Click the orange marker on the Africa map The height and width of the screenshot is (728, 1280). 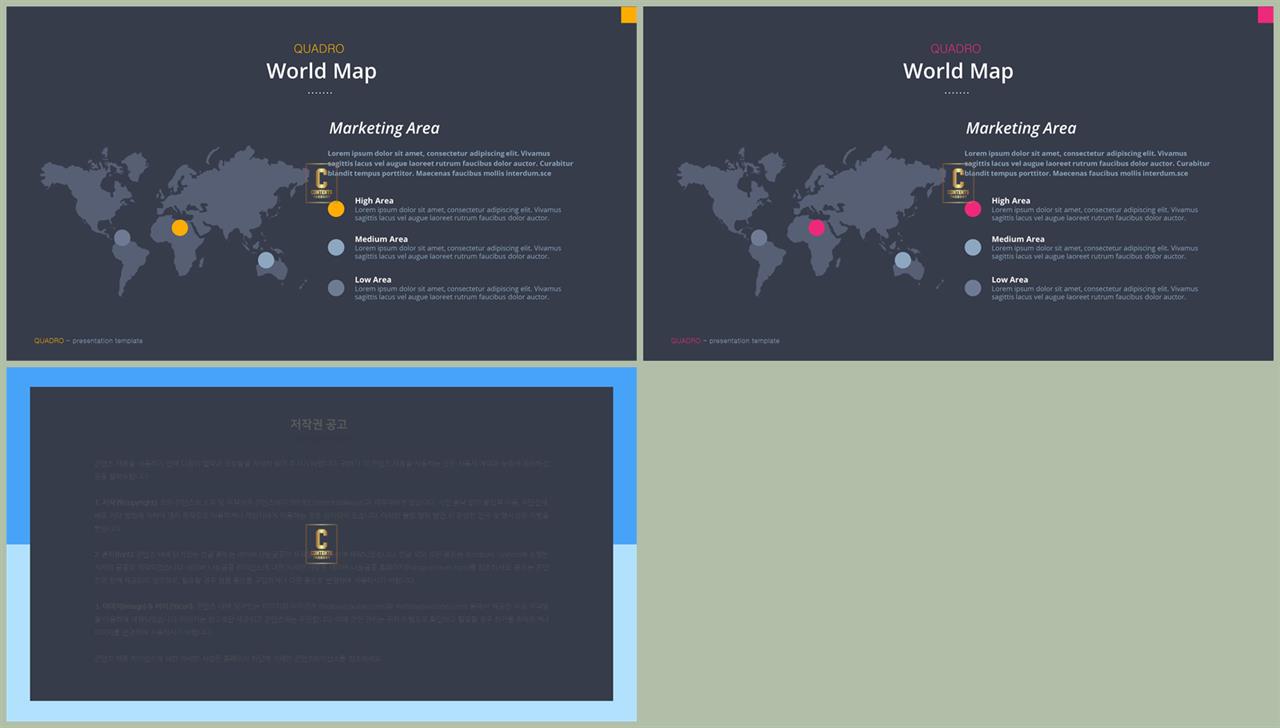point(180,228)
